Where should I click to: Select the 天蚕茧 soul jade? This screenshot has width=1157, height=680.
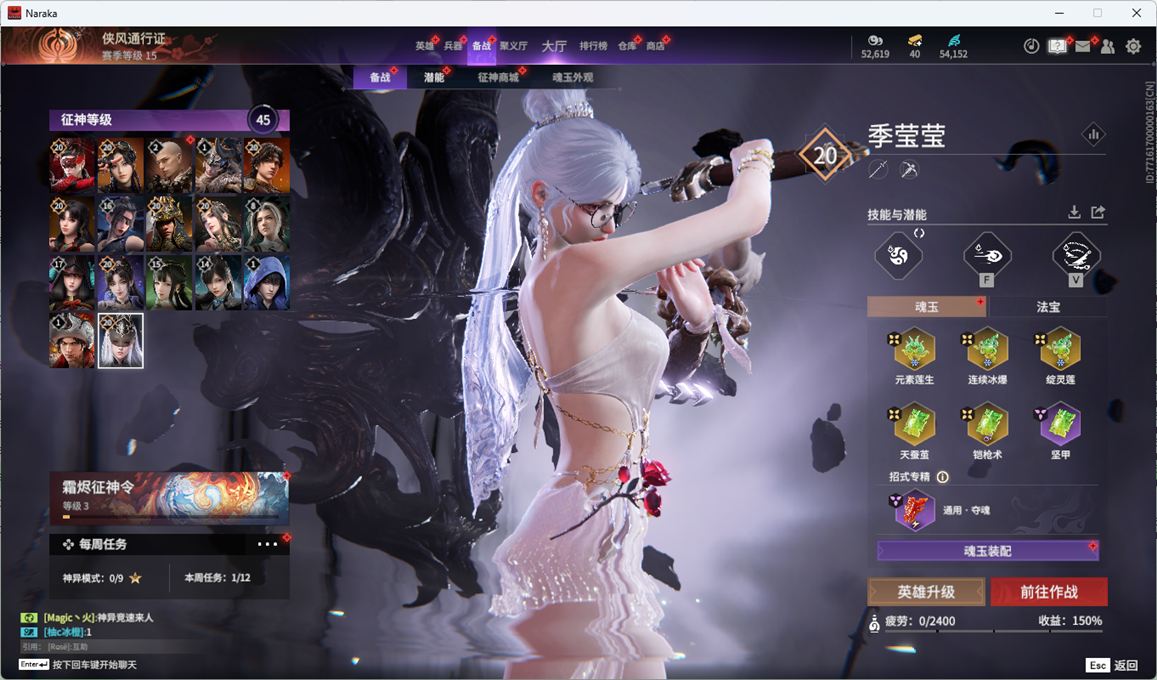click(914, 425)
